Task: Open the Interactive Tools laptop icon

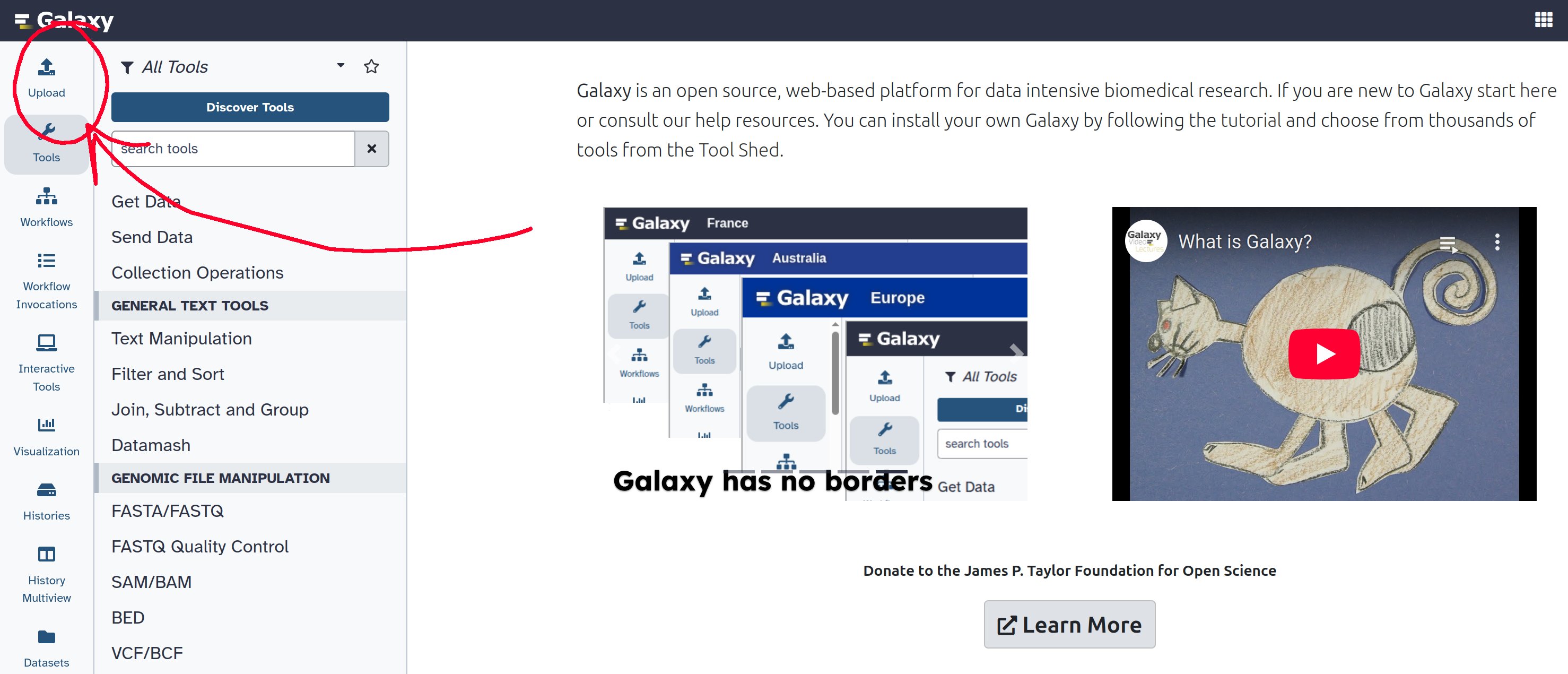Action: click(x=46, y=343)
